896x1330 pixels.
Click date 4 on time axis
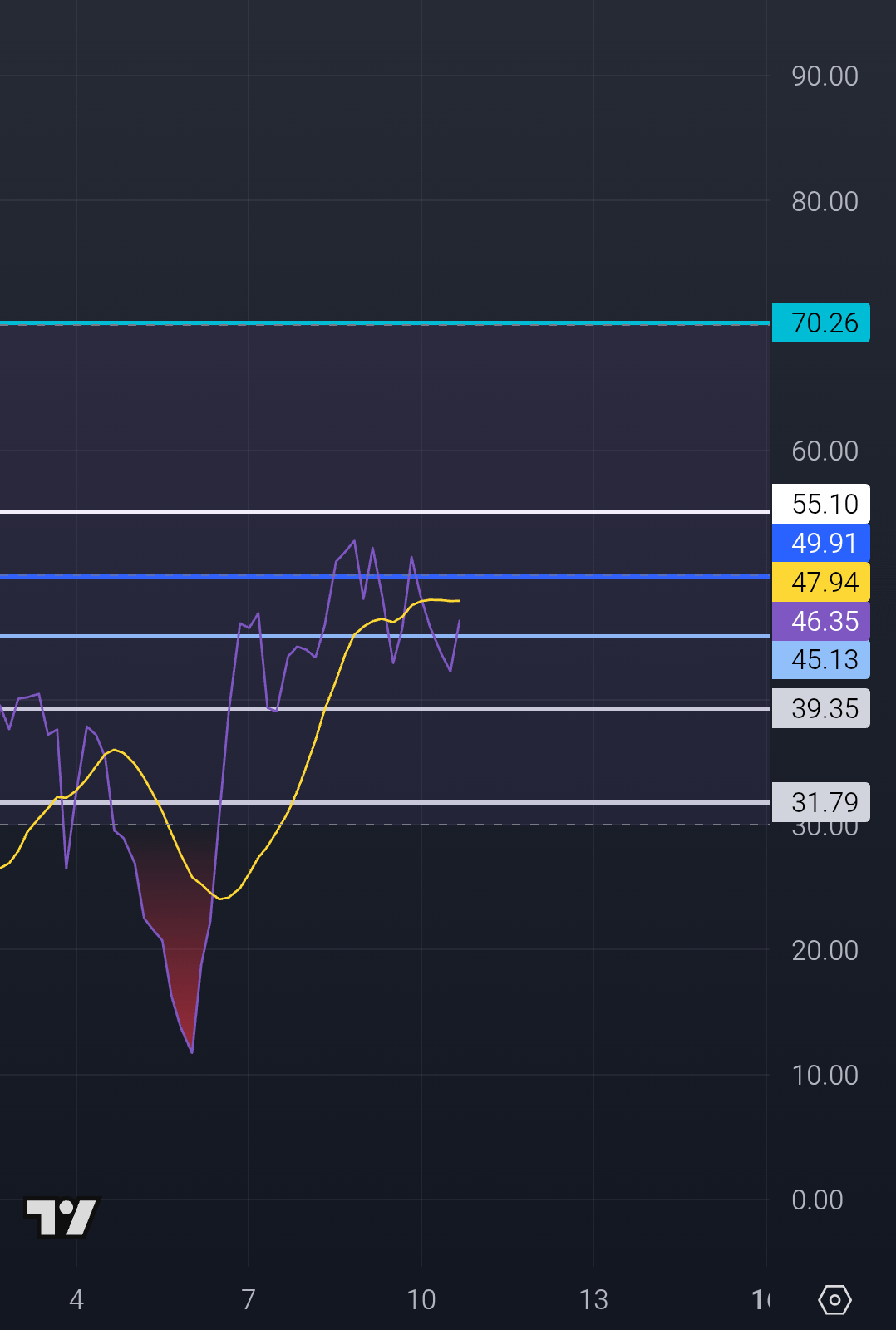coord(76,1299)
